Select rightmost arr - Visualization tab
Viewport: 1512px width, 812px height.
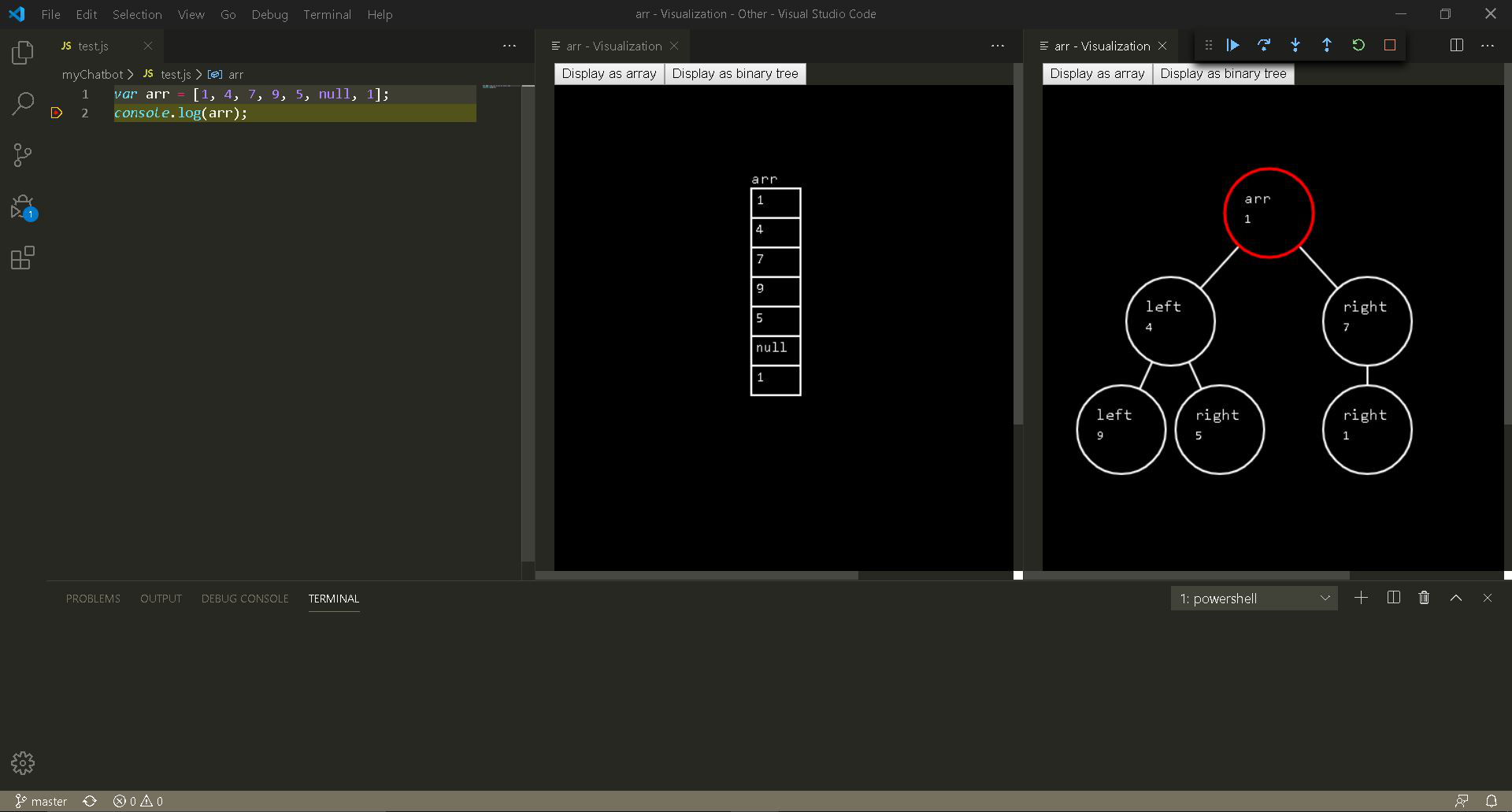(x=1102, y=46)
